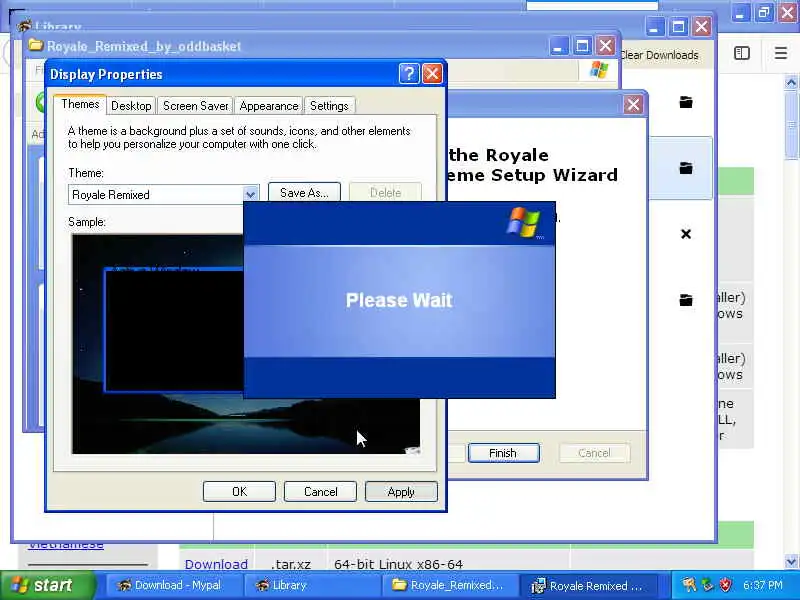
Task: Minimize the Royale_Remixed folder window
Action: click(559, 46)
